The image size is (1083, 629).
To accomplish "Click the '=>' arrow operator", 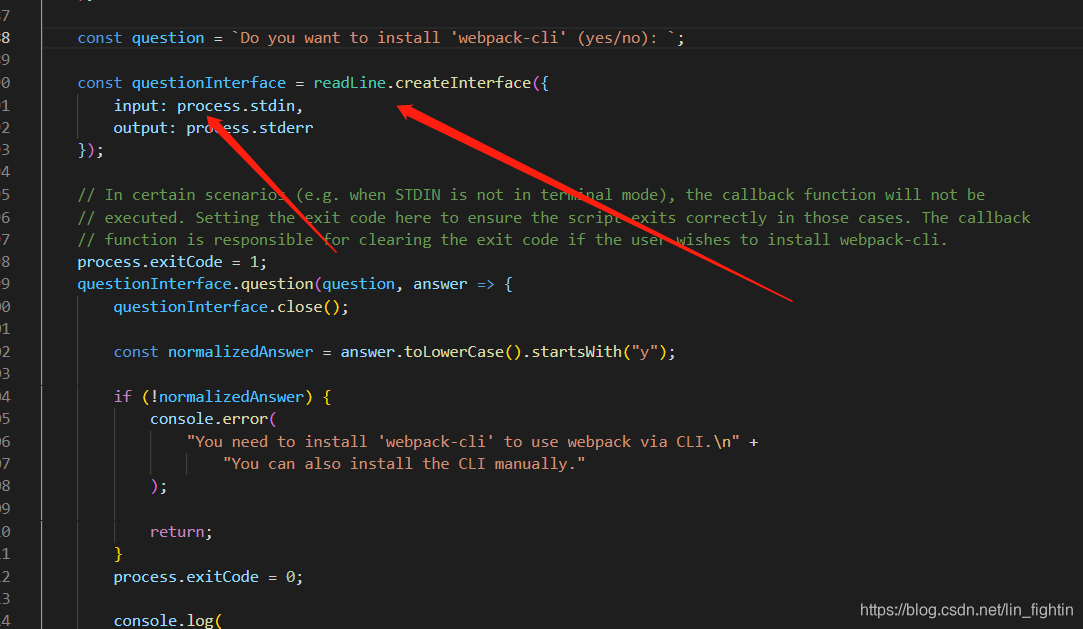I will click(x=486, y=284).
